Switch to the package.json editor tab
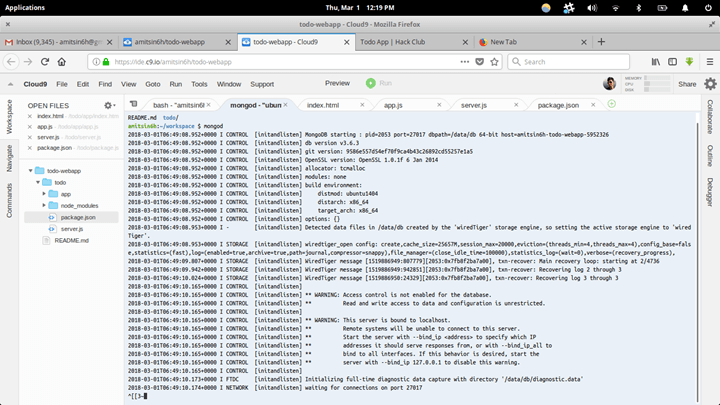The image size is (720, 405). [558, 105]
